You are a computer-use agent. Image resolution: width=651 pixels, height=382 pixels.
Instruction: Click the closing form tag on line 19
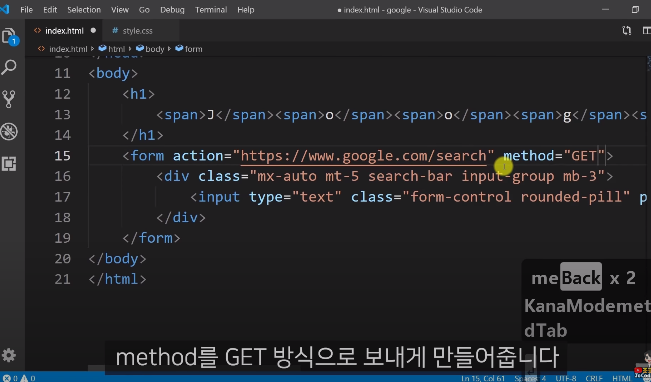tap(151, 238)
